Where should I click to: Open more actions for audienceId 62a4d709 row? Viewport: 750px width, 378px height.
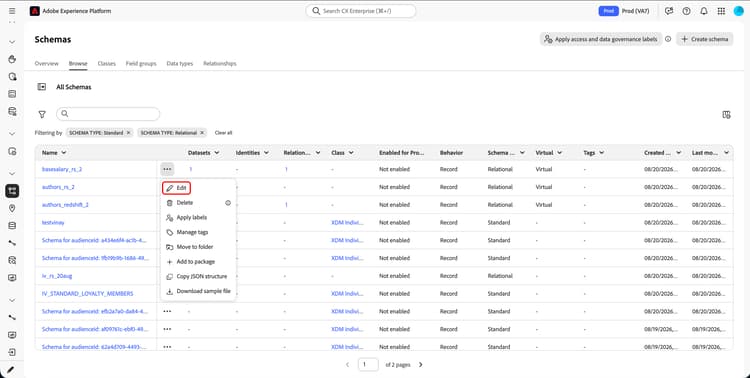tap(167, 347)
